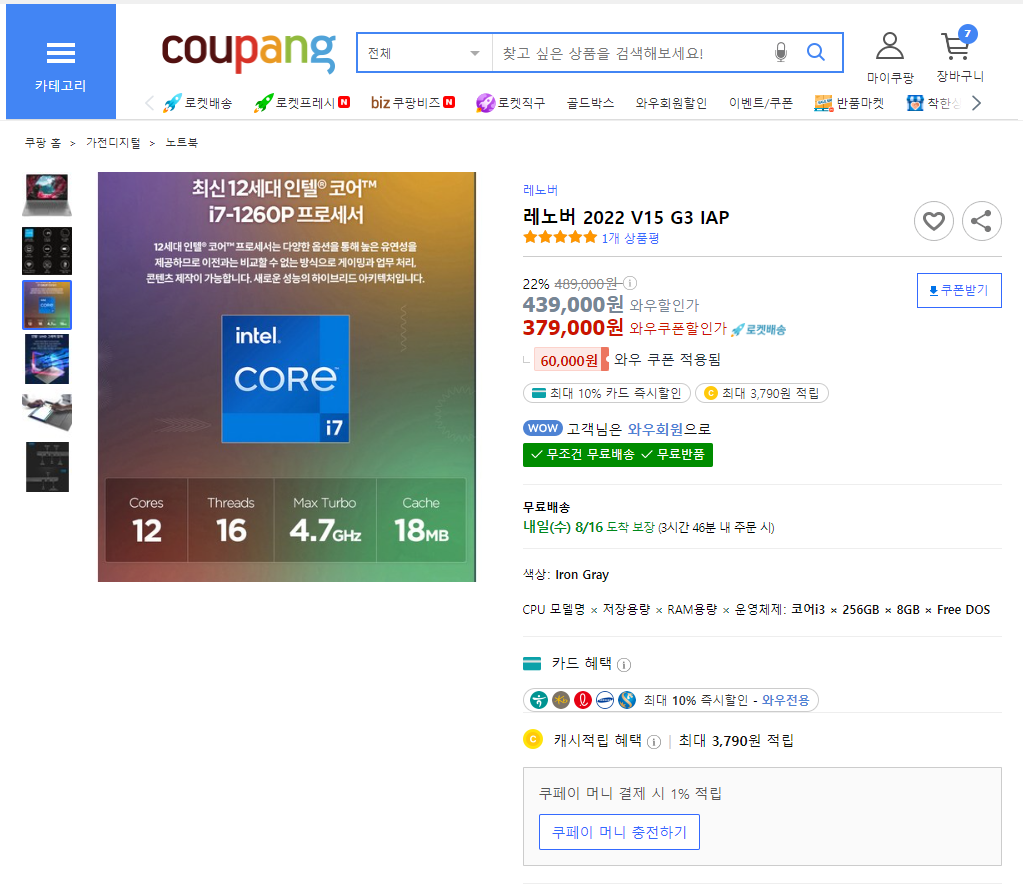Click the 와우전용 link in card benefits
Screen dimensions: 1023x890
[x=786, y=700]
